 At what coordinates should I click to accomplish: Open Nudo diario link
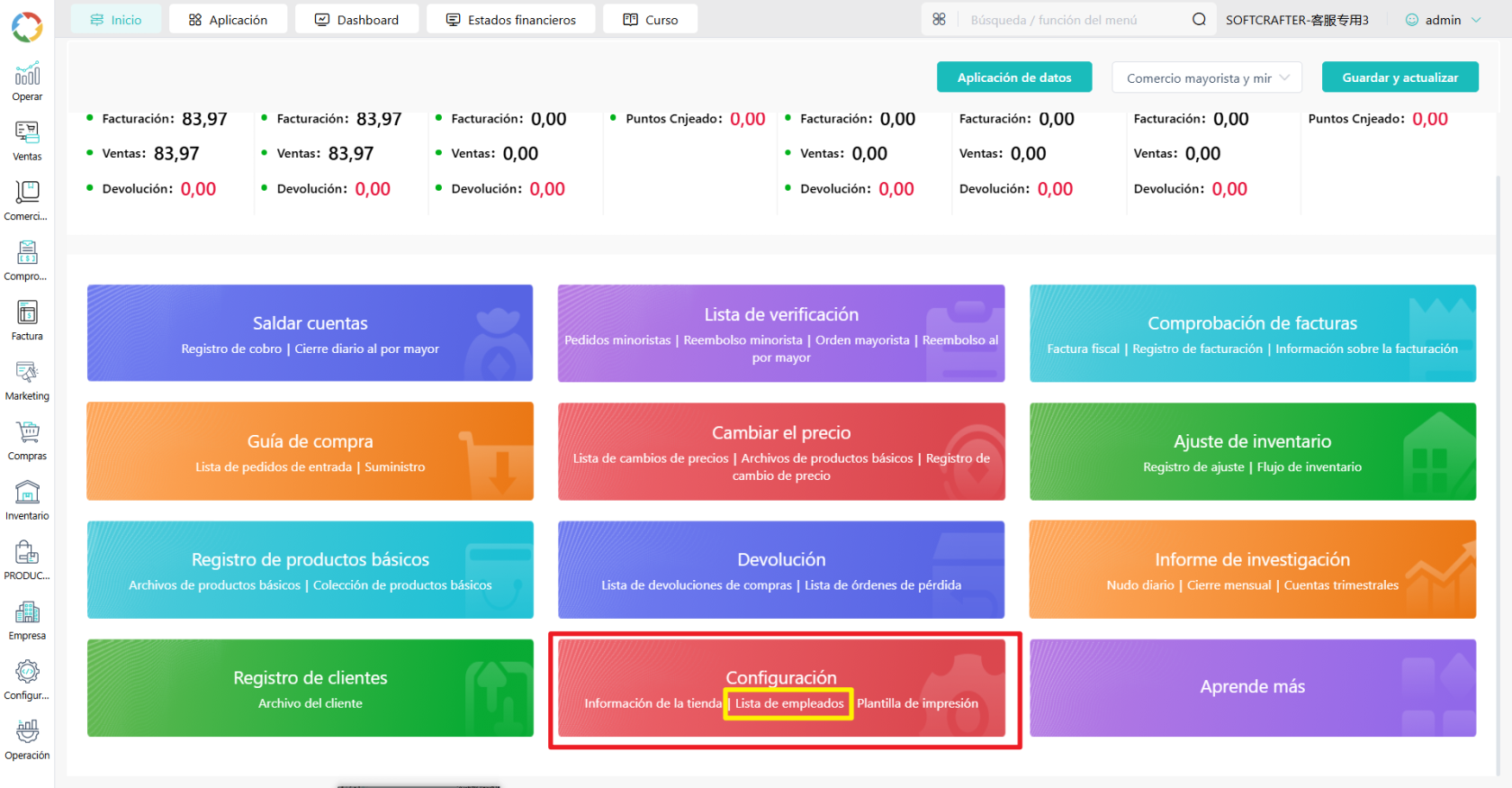click(1140, 585)
